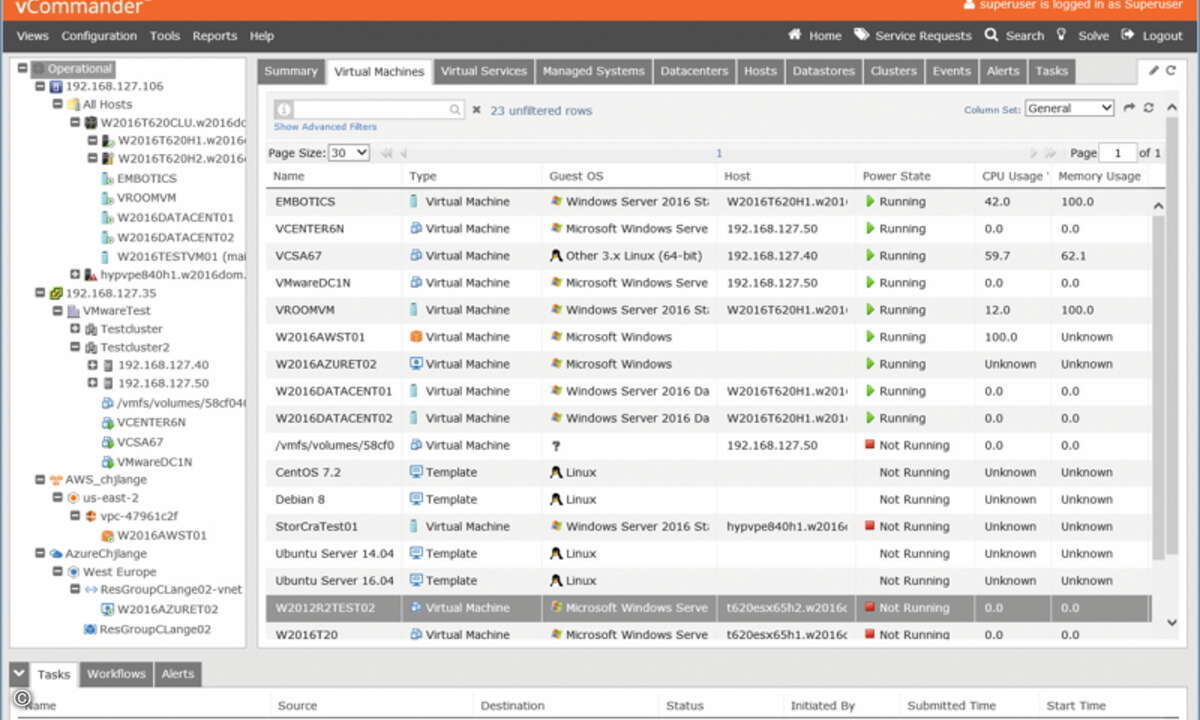The height and width of the screenshot is (720, 1200).
Task: Select the Ubuntu Server 16.04 row name
Action: [x=335, y=580]
